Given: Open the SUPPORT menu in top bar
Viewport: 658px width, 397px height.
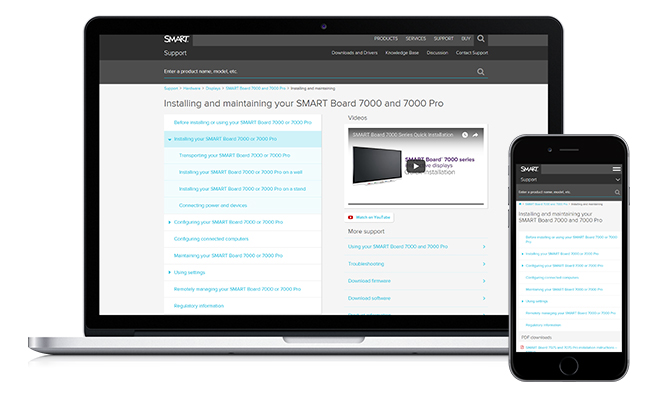Looking at the screenshot, I should (x=444, y=39).
